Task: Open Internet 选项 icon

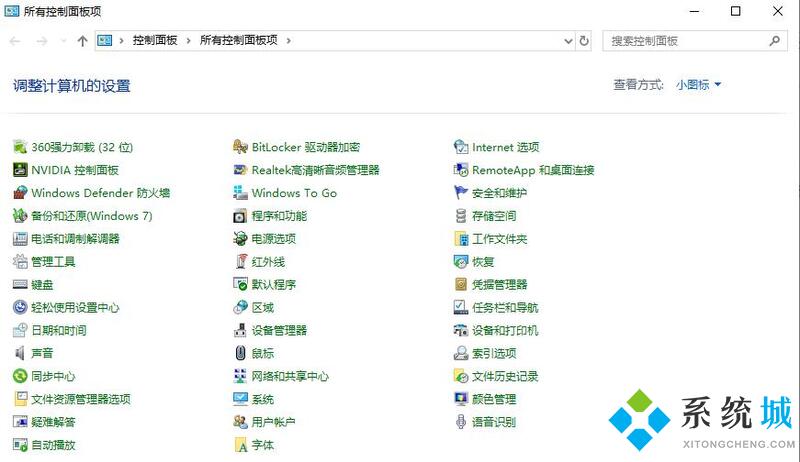Action: [x=461, y=147]
